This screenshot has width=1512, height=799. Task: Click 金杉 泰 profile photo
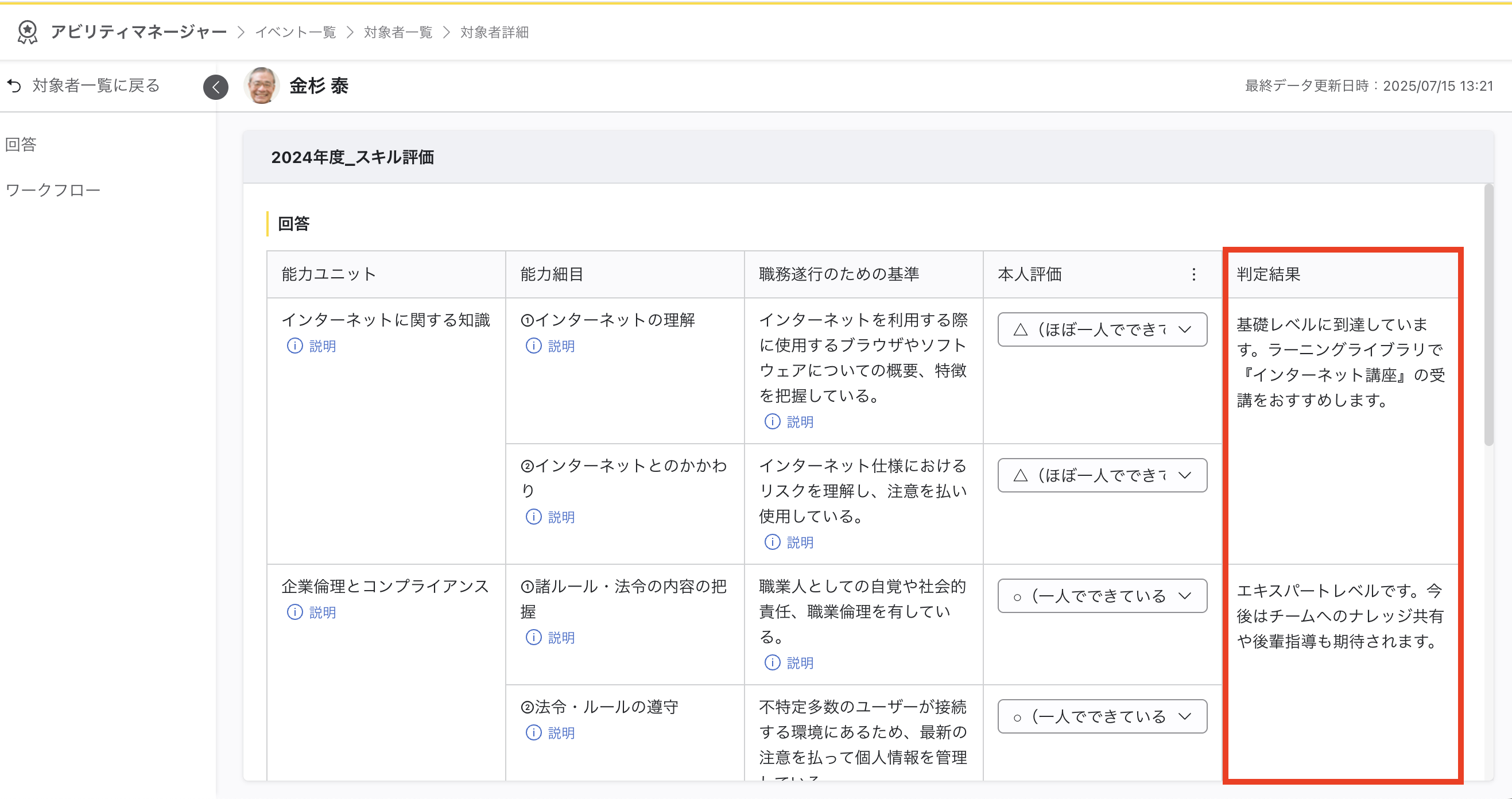(262, 86)
